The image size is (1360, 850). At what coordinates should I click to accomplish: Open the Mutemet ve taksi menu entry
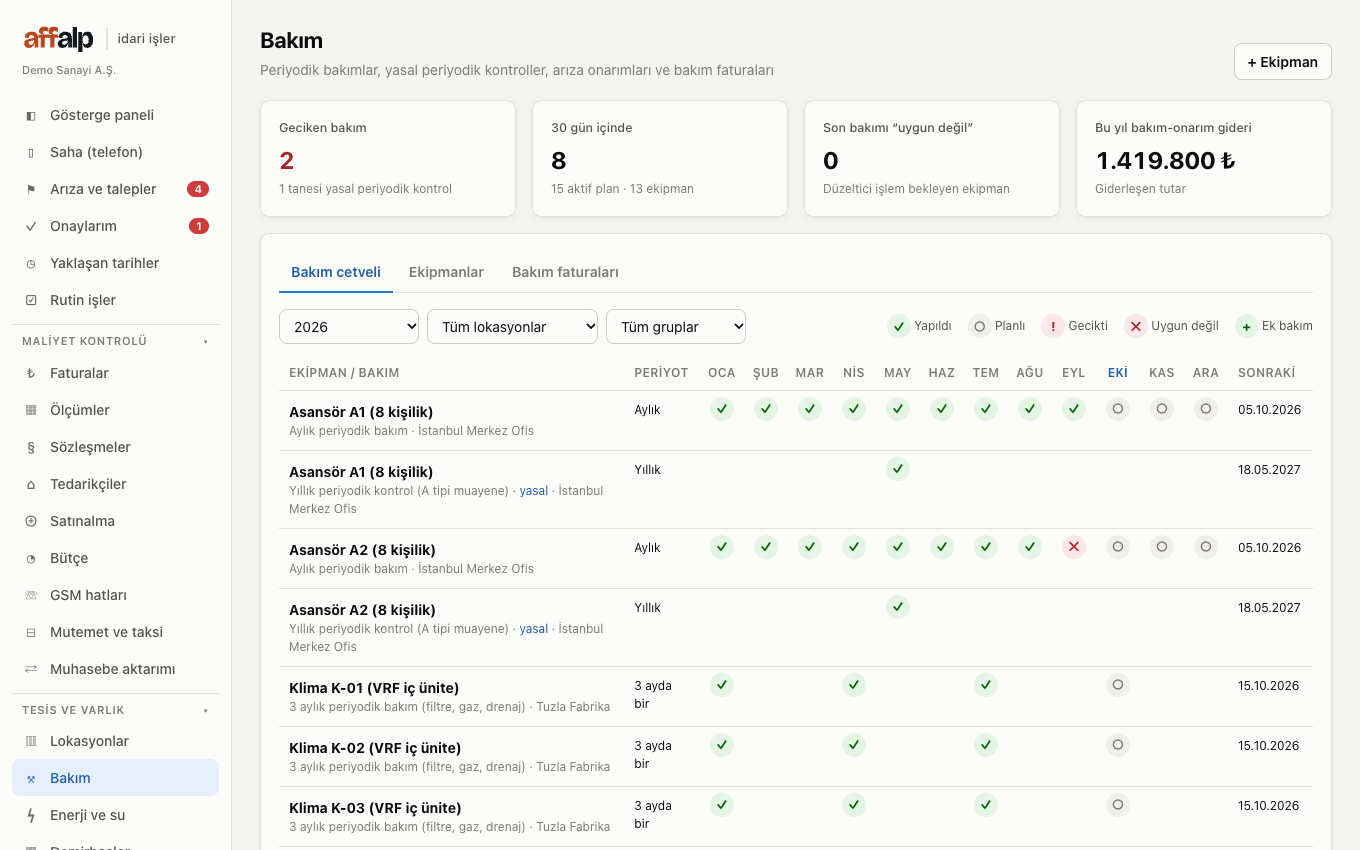click(115, 632)
